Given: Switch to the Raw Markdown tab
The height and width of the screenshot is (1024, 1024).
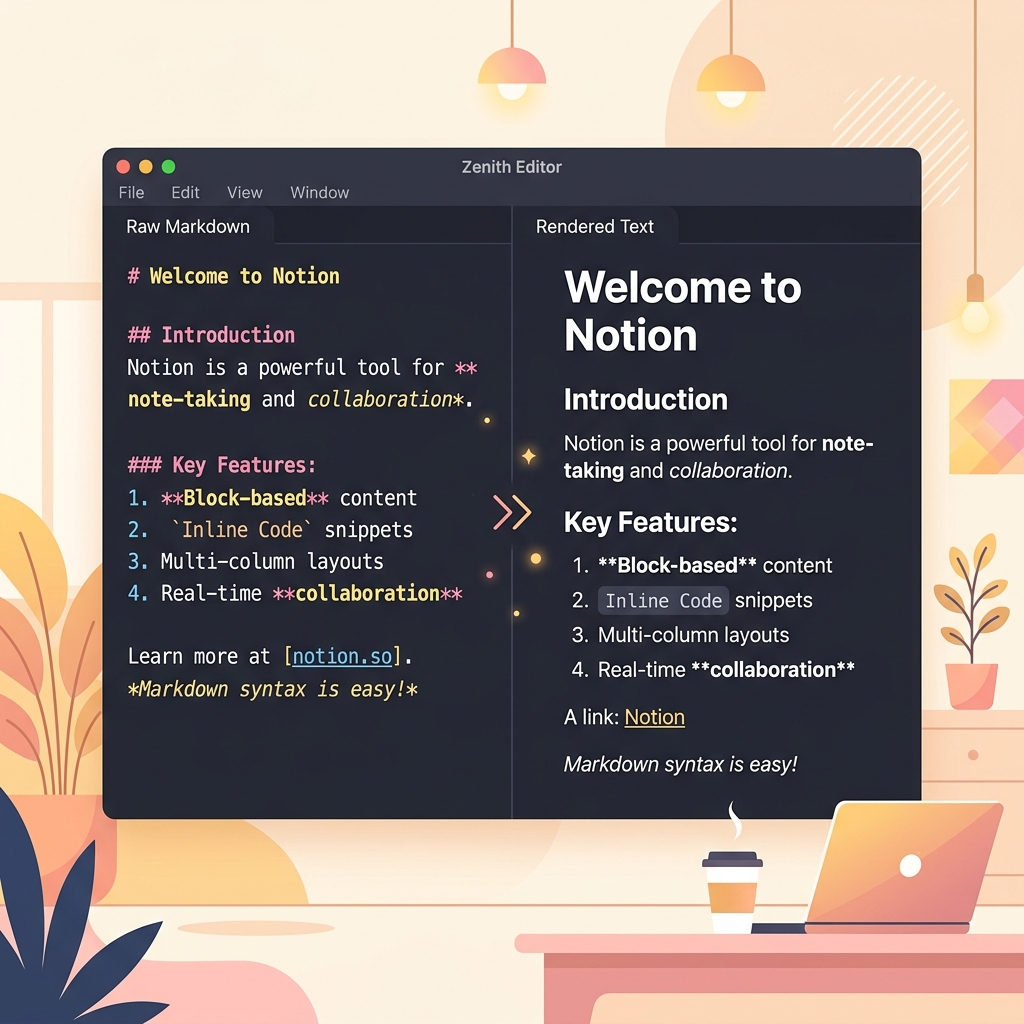Looking at the screenshot, I should click(x=188, y=227).
